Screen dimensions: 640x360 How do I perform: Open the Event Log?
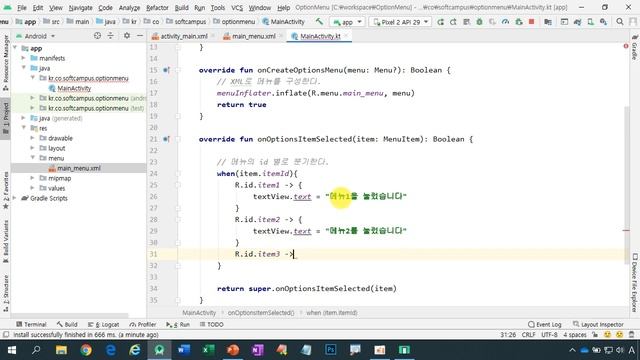[x=545, y=324]
